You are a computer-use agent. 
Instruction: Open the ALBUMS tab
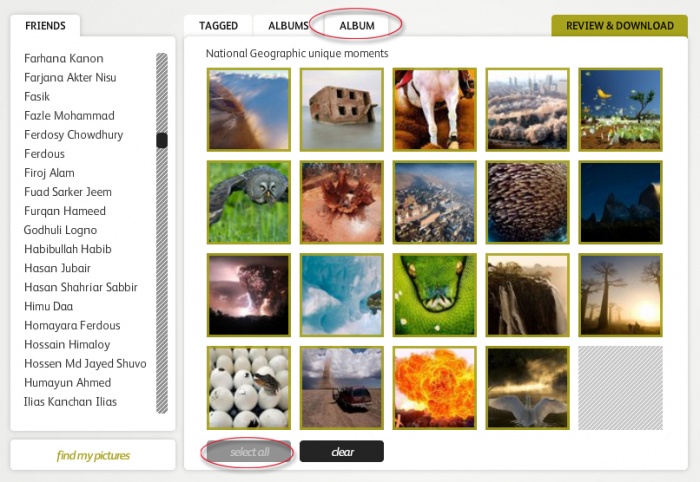(288, 25)
